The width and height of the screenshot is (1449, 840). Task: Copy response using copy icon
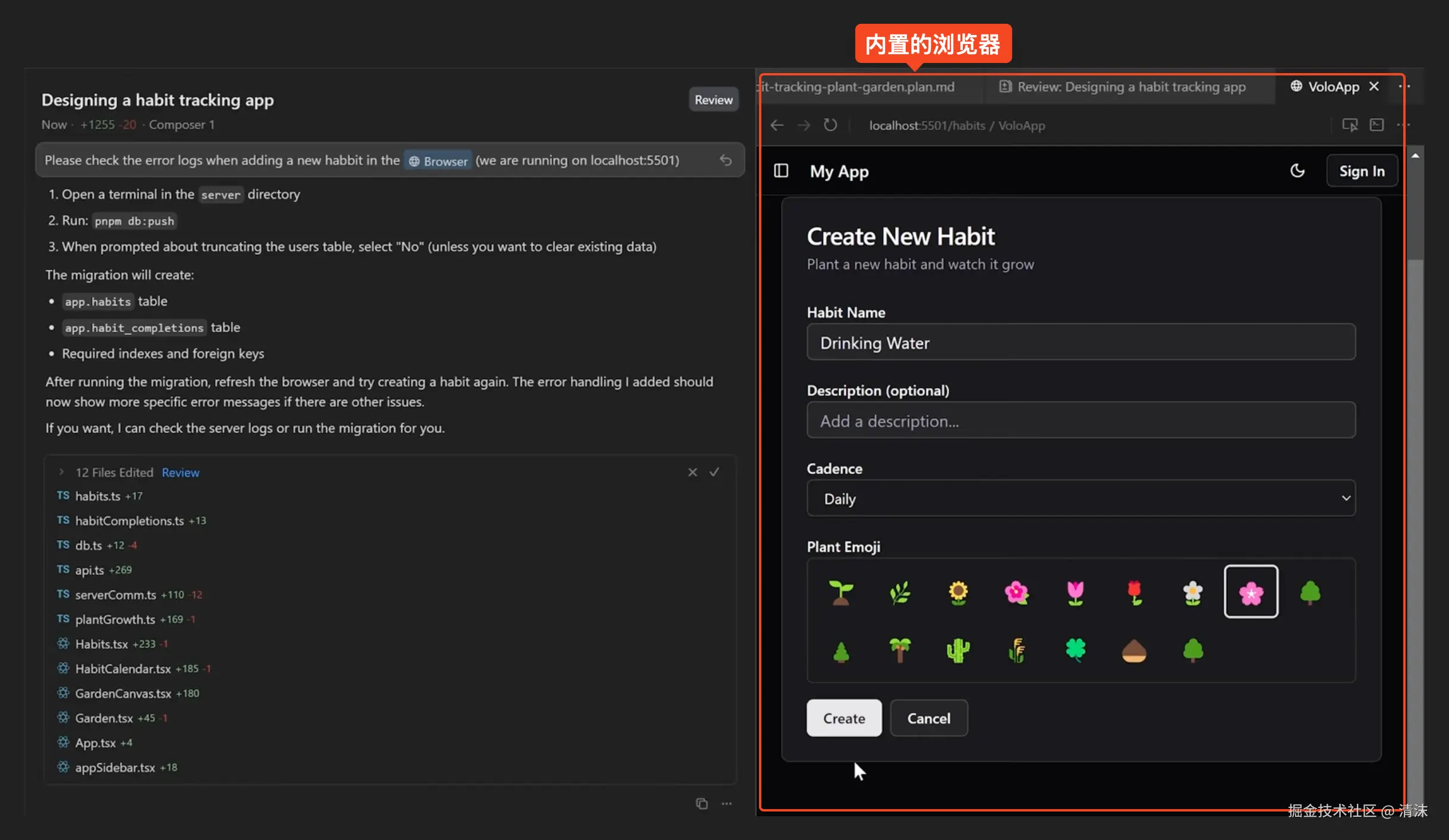(x=702, y=804)
